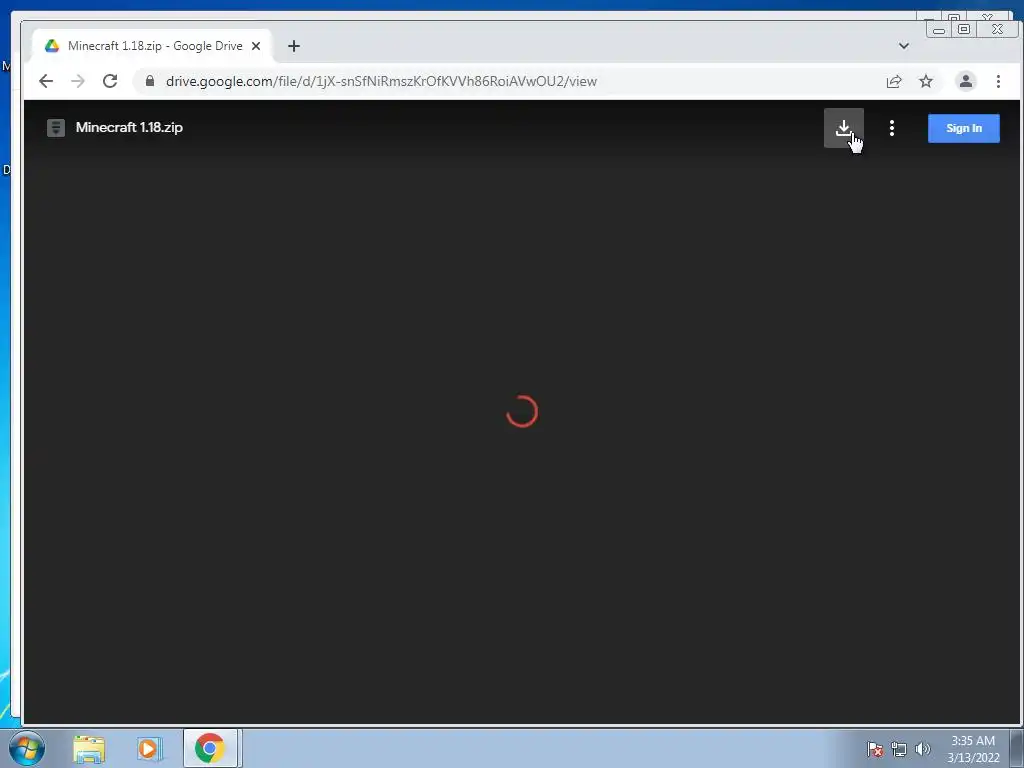Close the Google Drive tab
1024x768 pixels.
click(256, 46)
